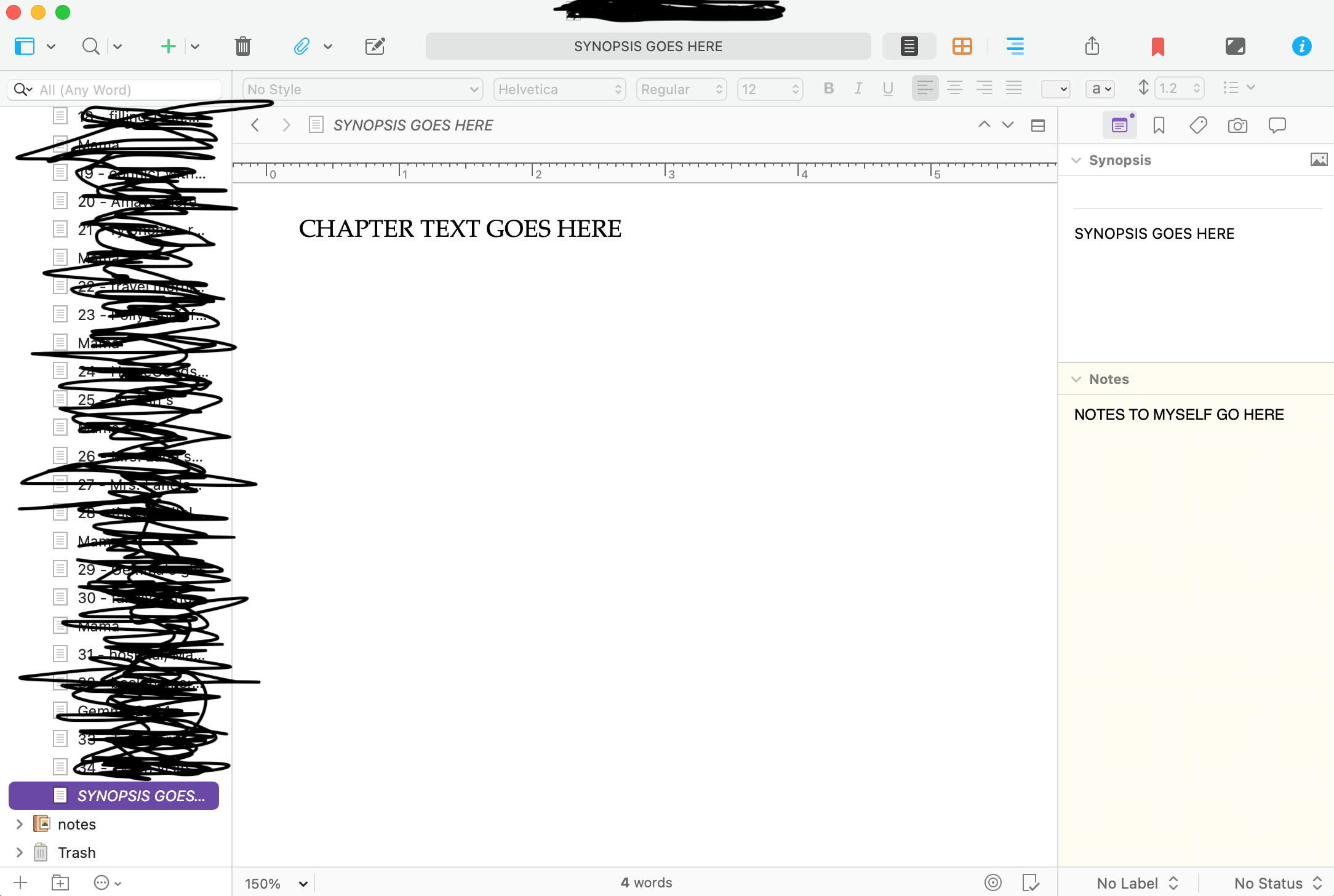Viewport: 1334px width, 896px height.
Task: Open the compose quick reference icon
Action: click(x=375, y=46)
